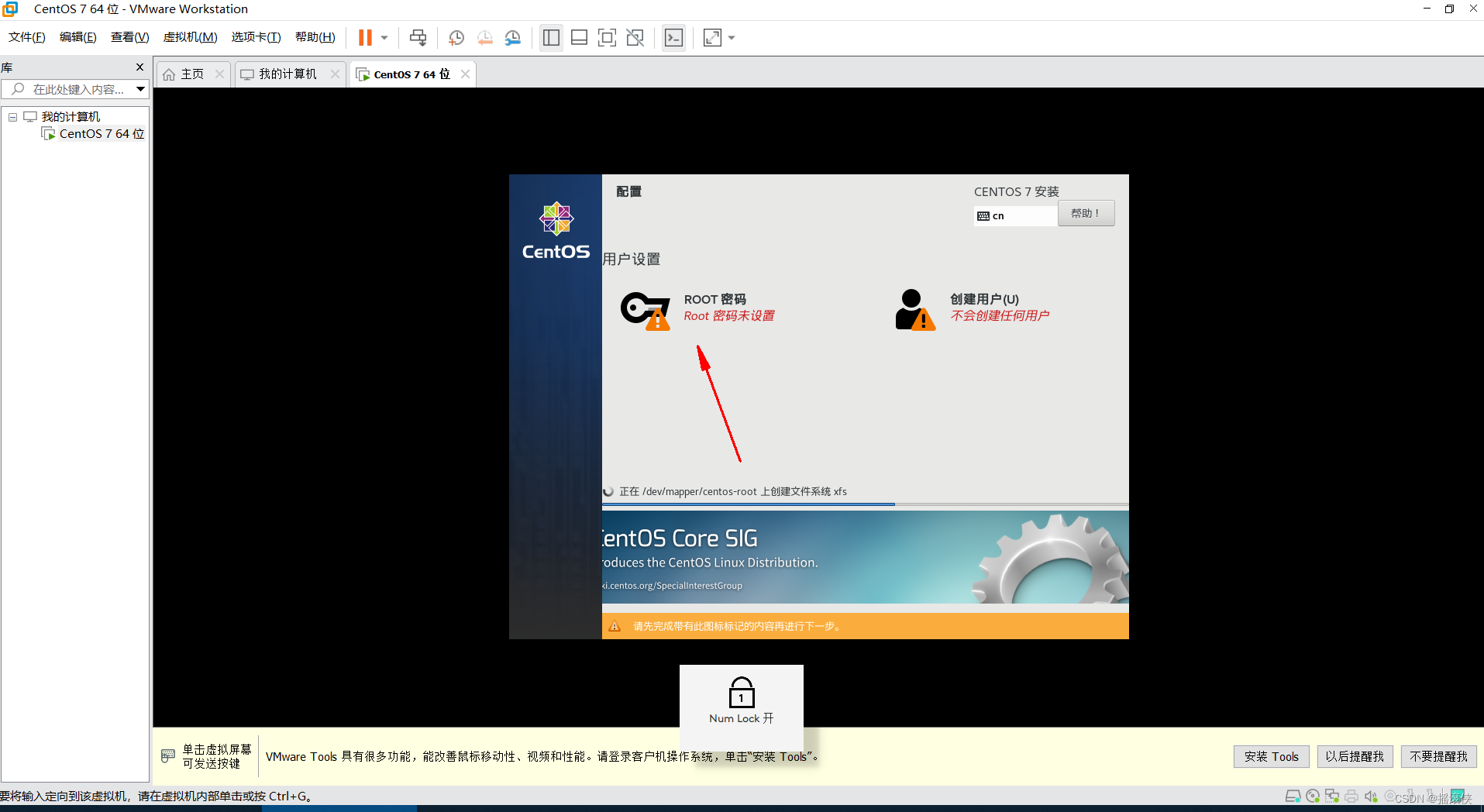The height and width of the screenshot is (812, 1484).
Task: Open the 虚拟机(M) menu
Action: tap(190, 37)
